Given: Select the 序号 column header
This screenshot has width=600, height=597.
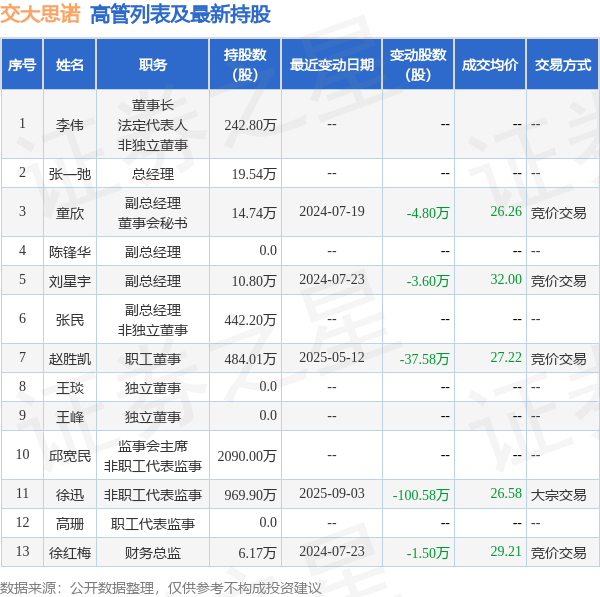Looking at the screenshot, I should pyautogui.click(x=22, y=64).
